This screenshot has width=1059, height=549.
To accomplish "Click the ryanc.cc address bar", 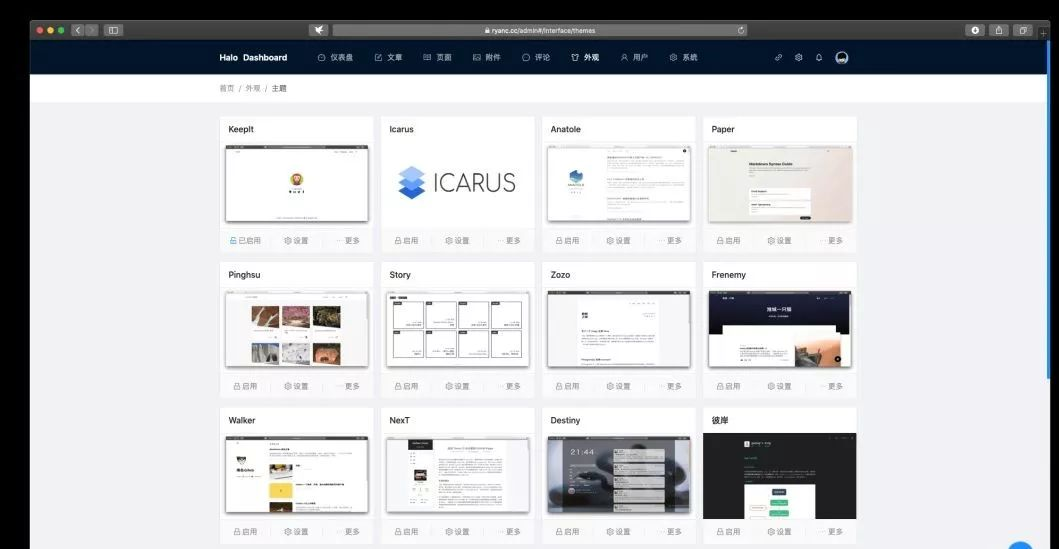I will (540, 30).
